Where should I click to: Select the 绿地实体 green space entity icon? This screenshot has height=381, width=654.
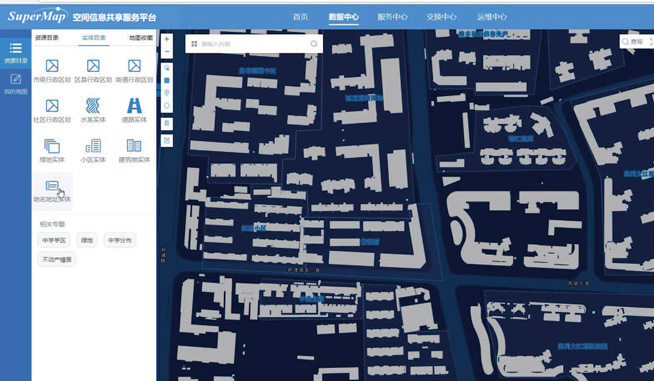click(x=52, y=150)
